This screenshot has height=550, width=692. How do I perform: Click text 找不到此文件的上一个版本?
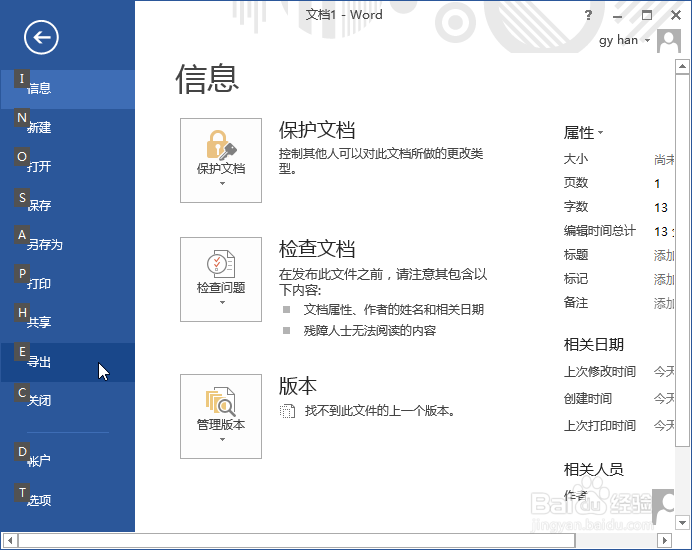(x=380, y=411)
